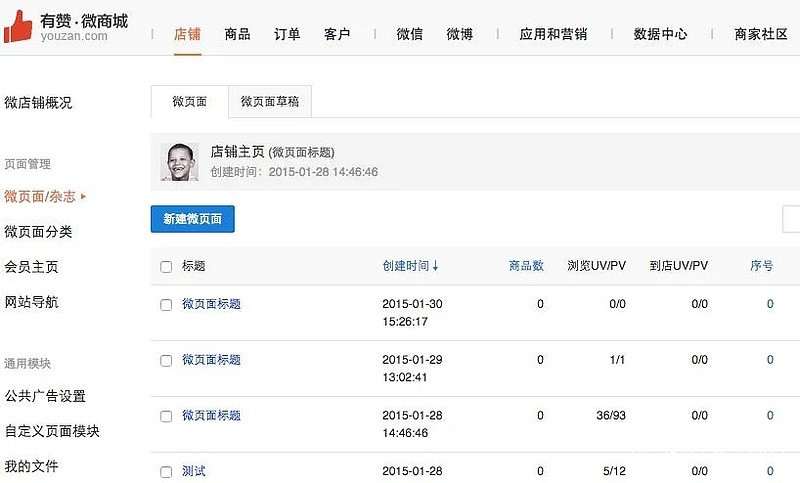Open 公共广告设置 in the sidebar
Viewport: 800px width, 483px height.
pyautogui.click(x=45, y=396)
